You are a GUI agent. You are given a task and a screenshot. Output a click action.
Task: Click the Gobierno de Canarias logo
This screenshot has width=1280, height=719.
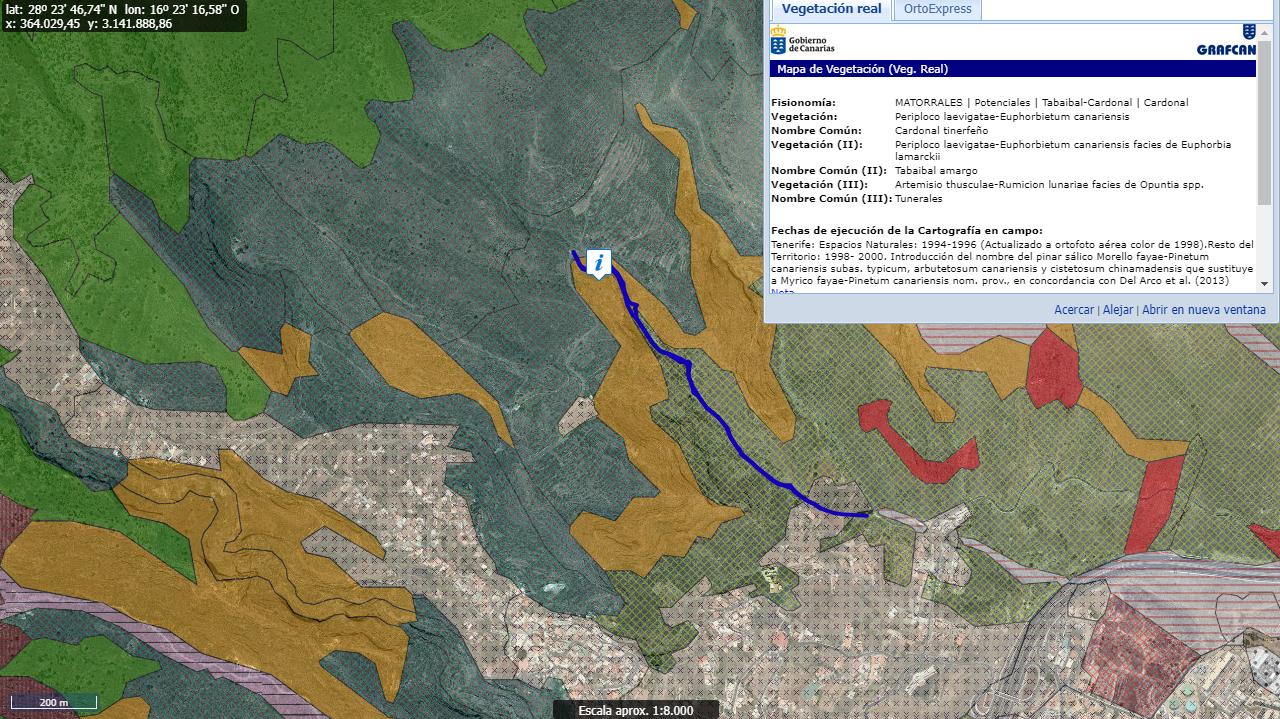pos(803,41)
